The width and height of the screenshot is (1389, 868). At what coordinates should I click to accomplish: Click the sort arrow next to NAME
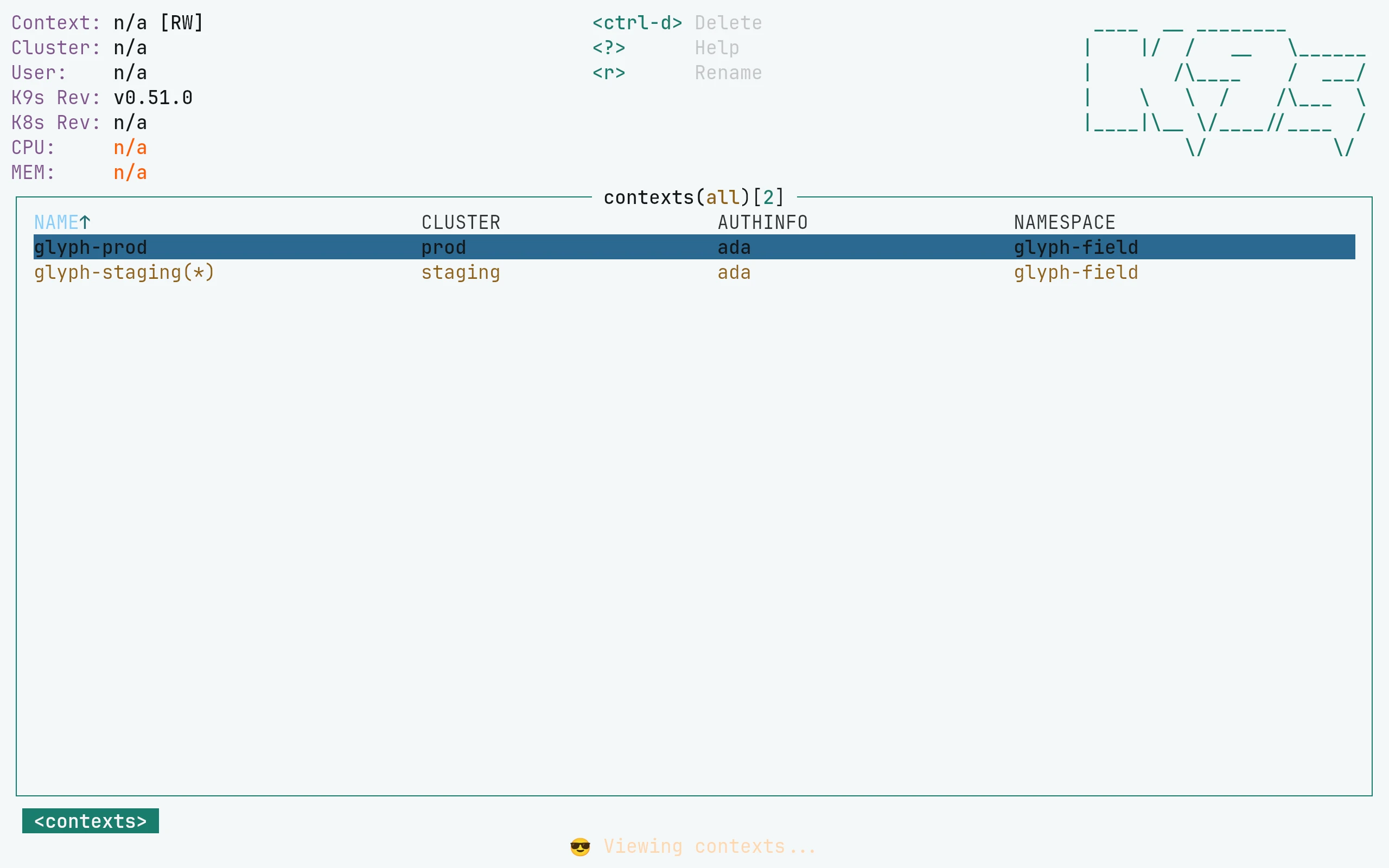[x=85, y=222]
